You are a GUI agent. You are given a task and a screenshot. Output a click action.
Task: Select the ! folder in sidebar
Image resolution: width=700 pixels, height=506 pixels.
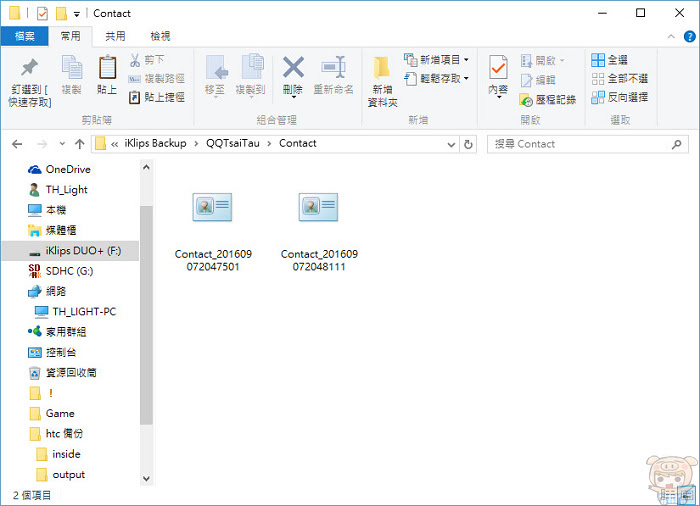point(41,393)
